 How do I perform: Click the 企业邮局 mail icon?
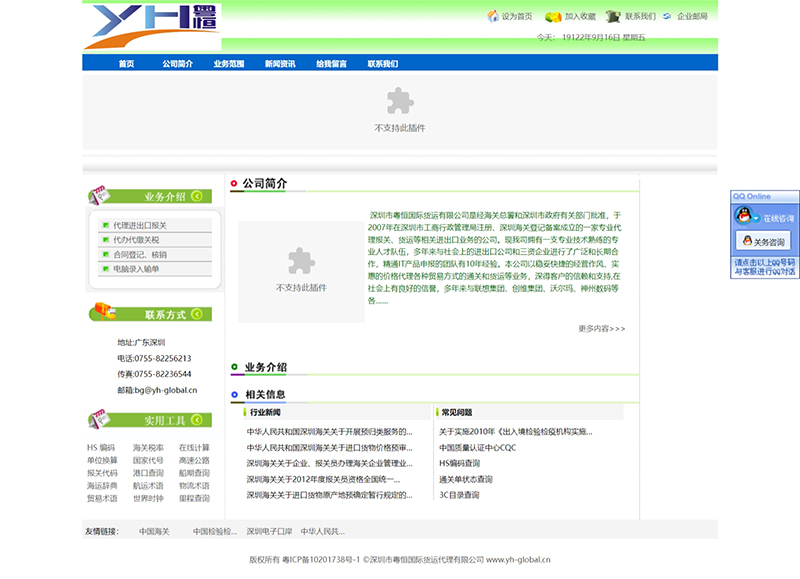click(x=667, y=16)
